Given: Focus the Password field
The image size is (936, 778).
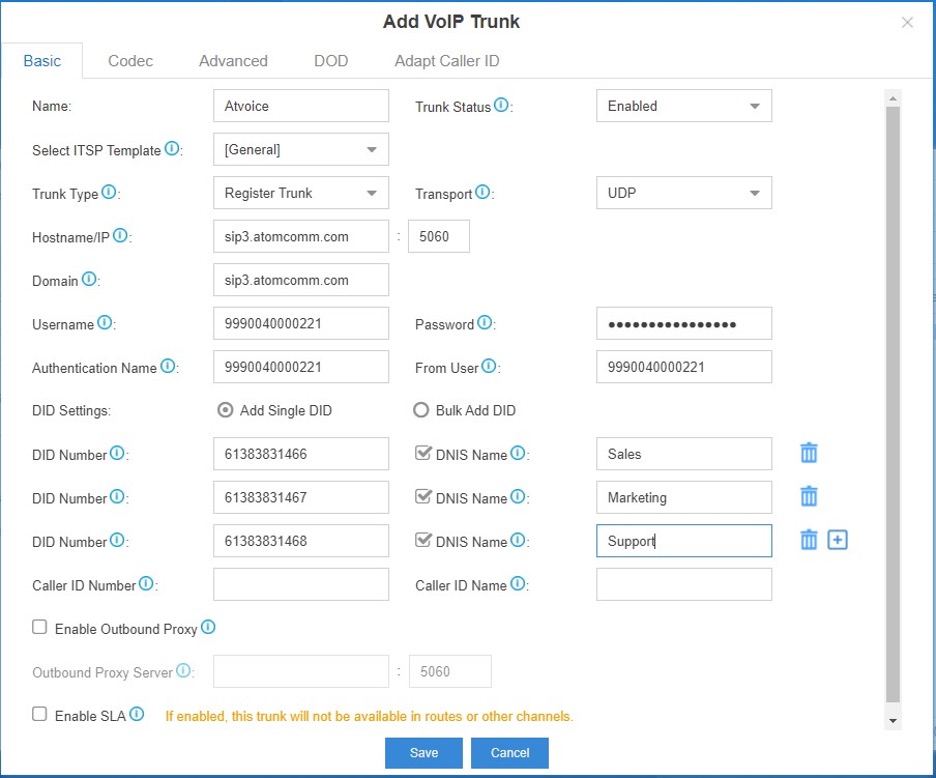Looking at the screenshot, I should pos(683,324).
